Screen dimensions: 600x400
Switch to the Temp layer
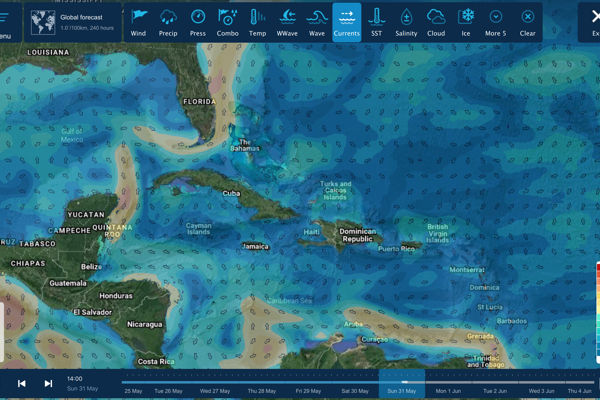pyautogui.click(x=257, y=21)
